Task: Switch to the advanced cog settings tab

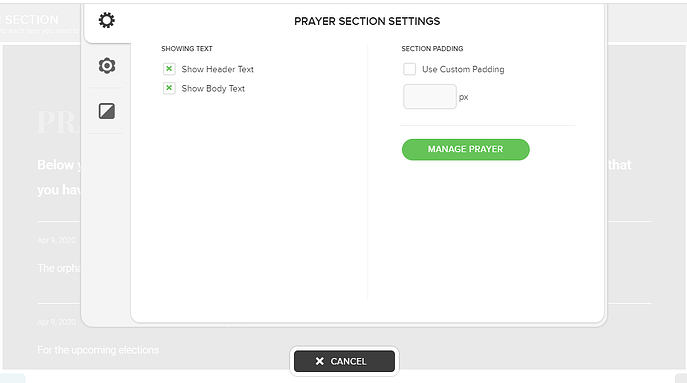Action: [x=106, y=66]
